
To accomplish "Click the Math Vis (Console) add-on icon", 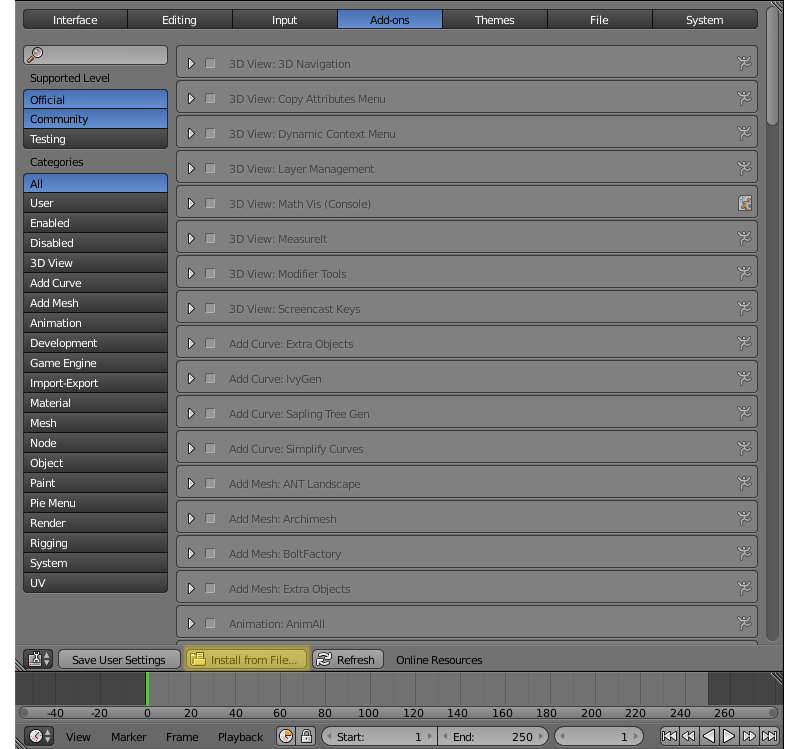I will 744,204.
